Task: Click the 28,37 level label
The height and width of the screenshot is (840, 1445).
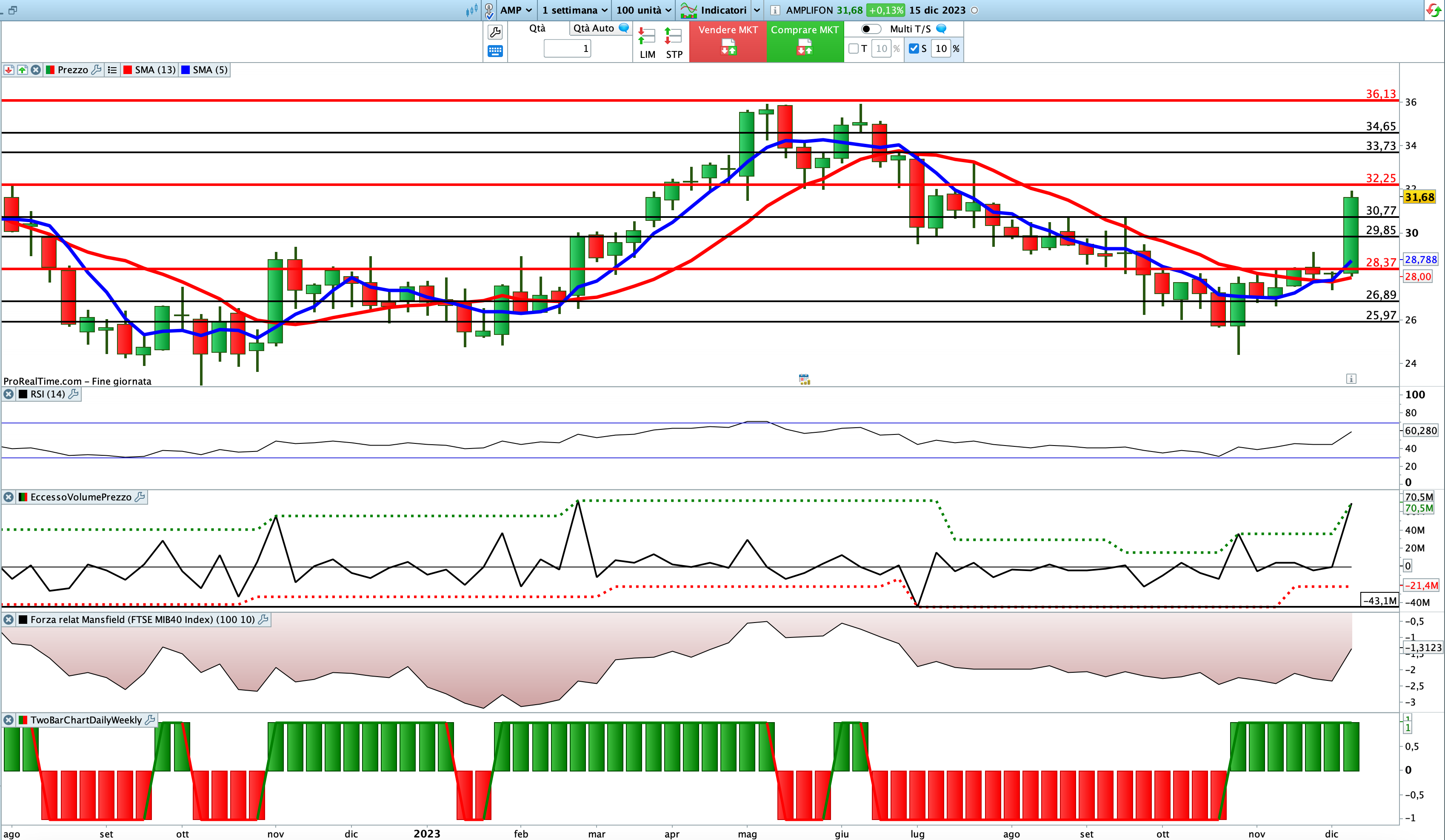Action: point(1381,262)
